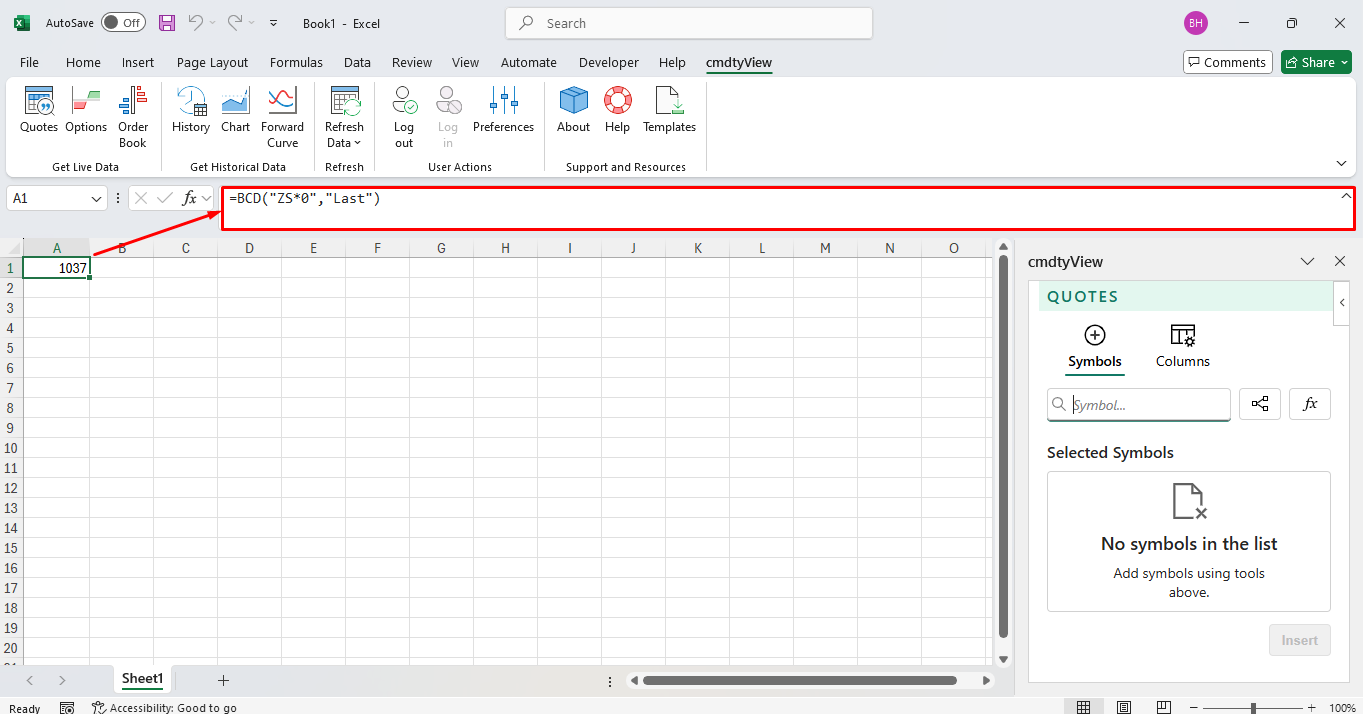The image size is (1363, 714).
Task: Go to the next sheet arrow
Action: pos(62,680)
